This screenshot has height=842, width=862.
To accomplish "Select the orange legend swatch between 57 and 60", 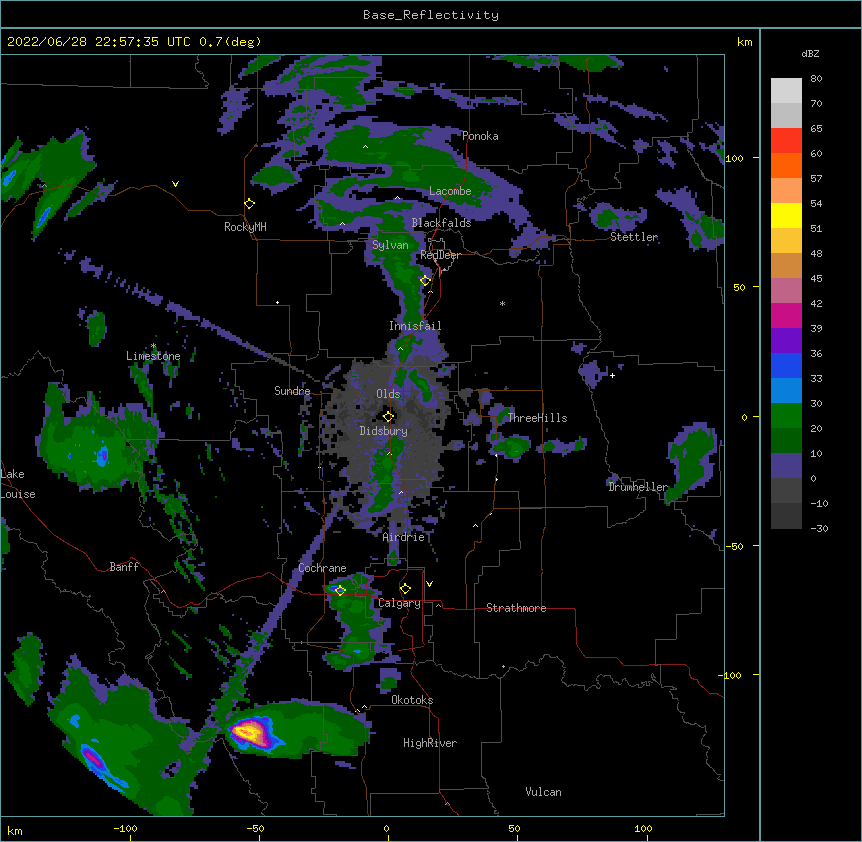I will [786, 165].
